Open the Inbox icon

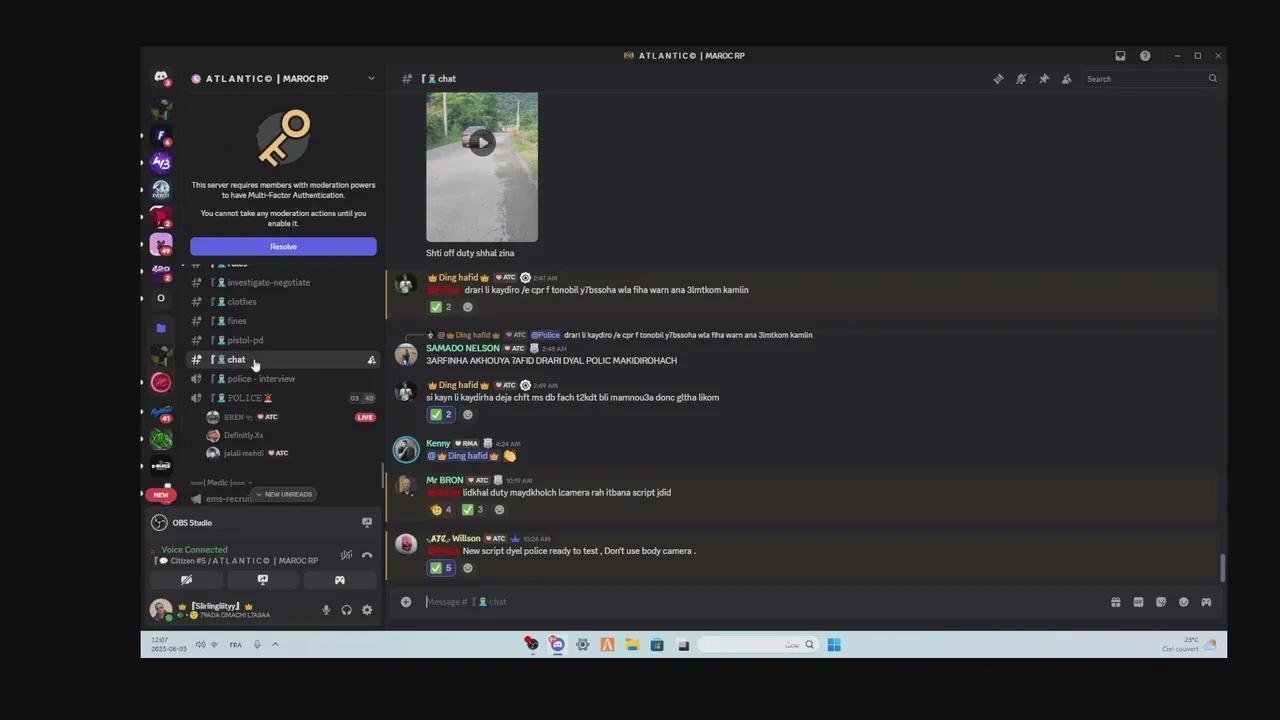click(1120, 56)
